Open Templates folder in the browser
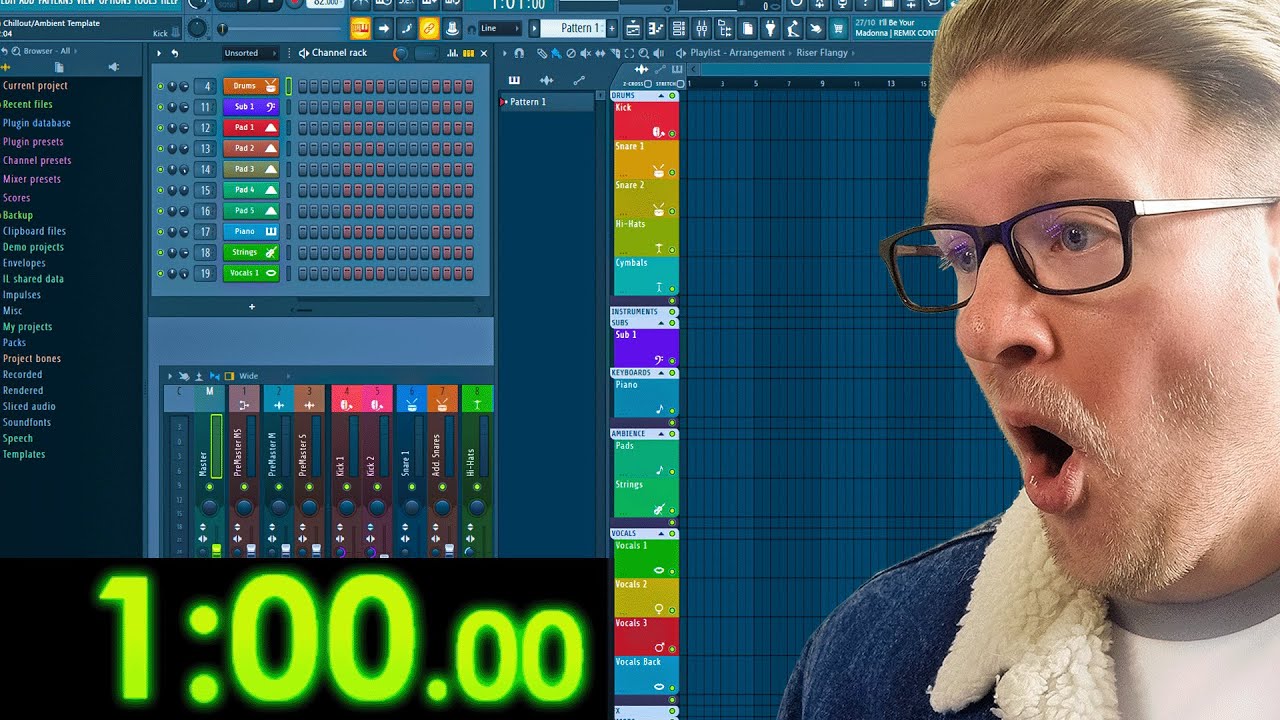Image resolution: width=1280 pixels, height=720 pixels. (24, 454)
